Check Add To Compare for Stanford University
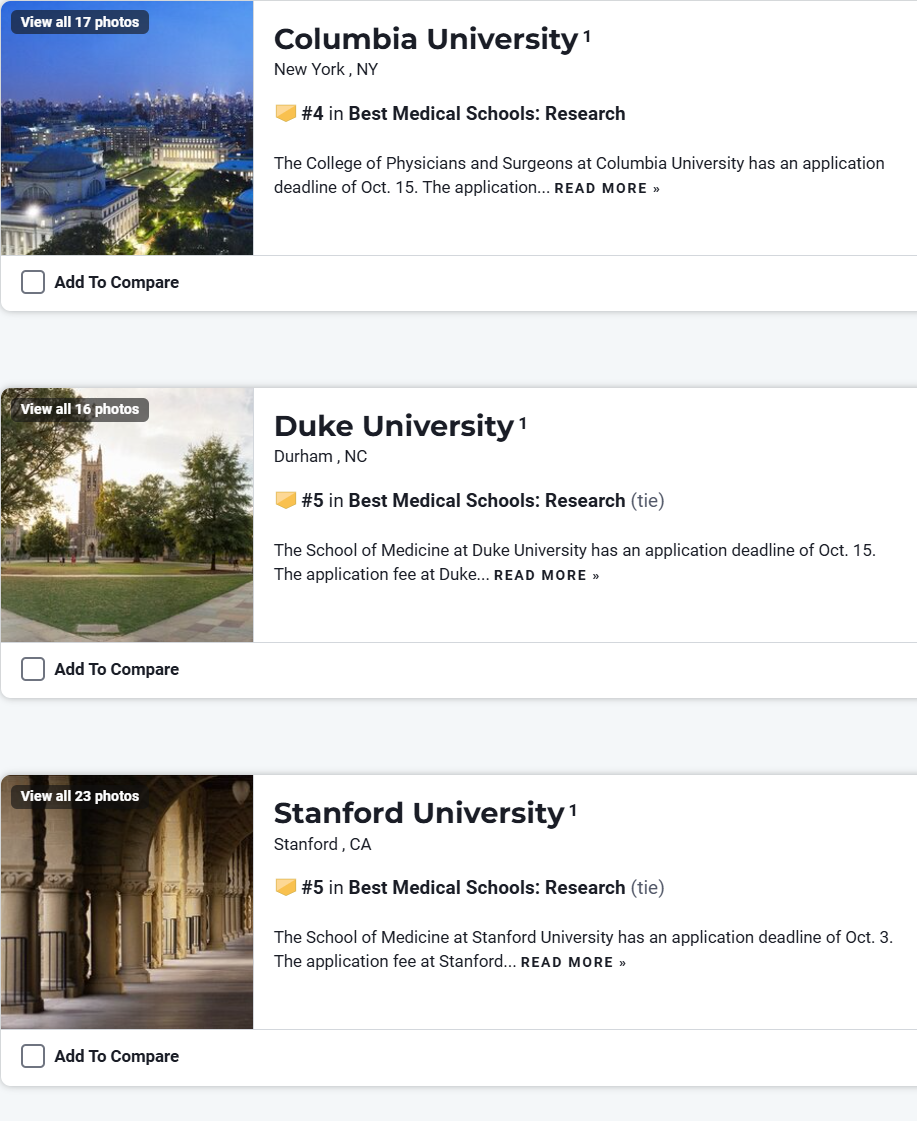The width and height of the screenshot is (917, 1121). (x=33, y=1057)
